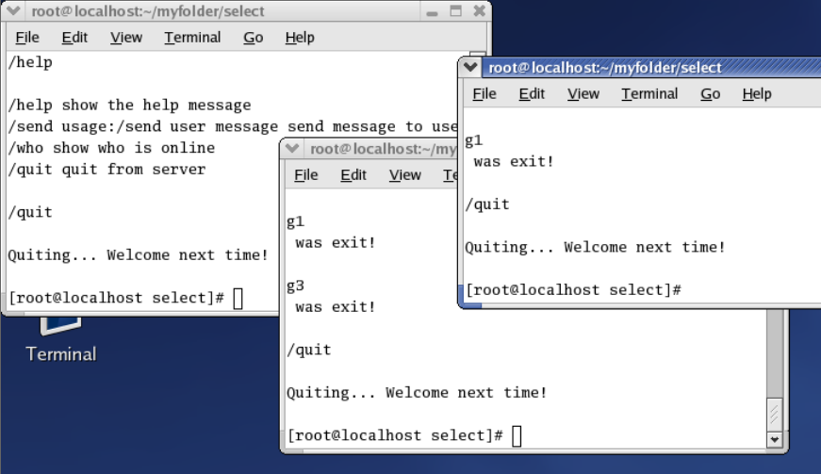
Task: Open View menu in the right terminal window
Action: tap(583, 94)
